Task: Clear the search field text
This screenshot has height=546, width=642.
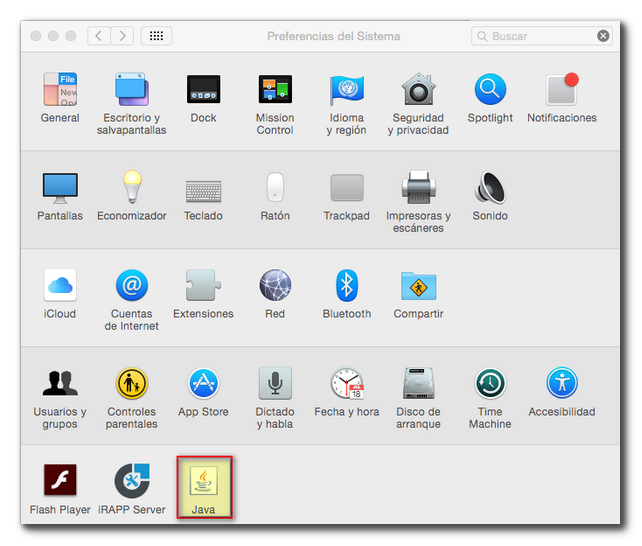Action: pyautogui.click(x=603, y=36)
